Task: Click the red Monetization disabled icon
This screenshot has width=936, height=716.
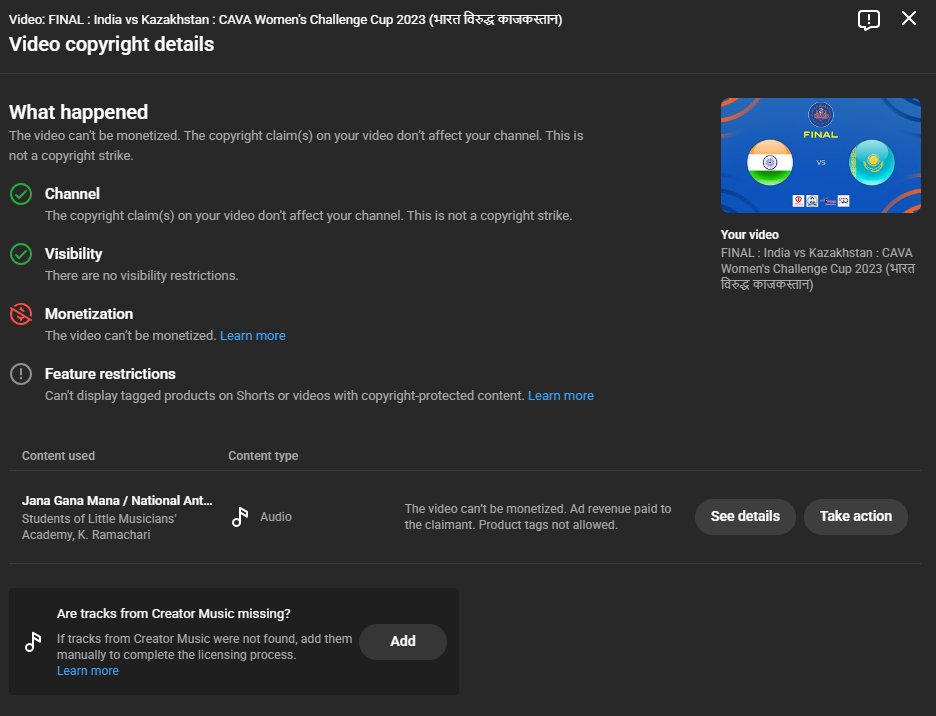Action: pyautogui.click(x=21, y=314)
